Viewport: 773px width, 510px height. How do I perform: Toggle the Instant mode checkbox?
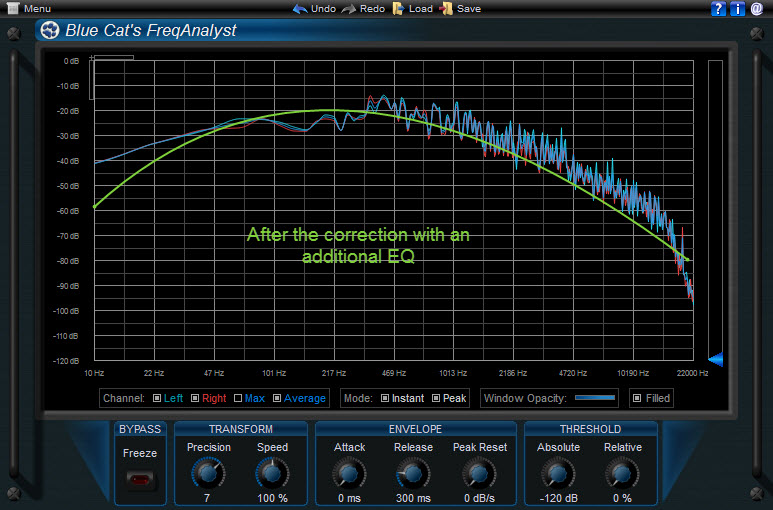[x=385, y=398]
